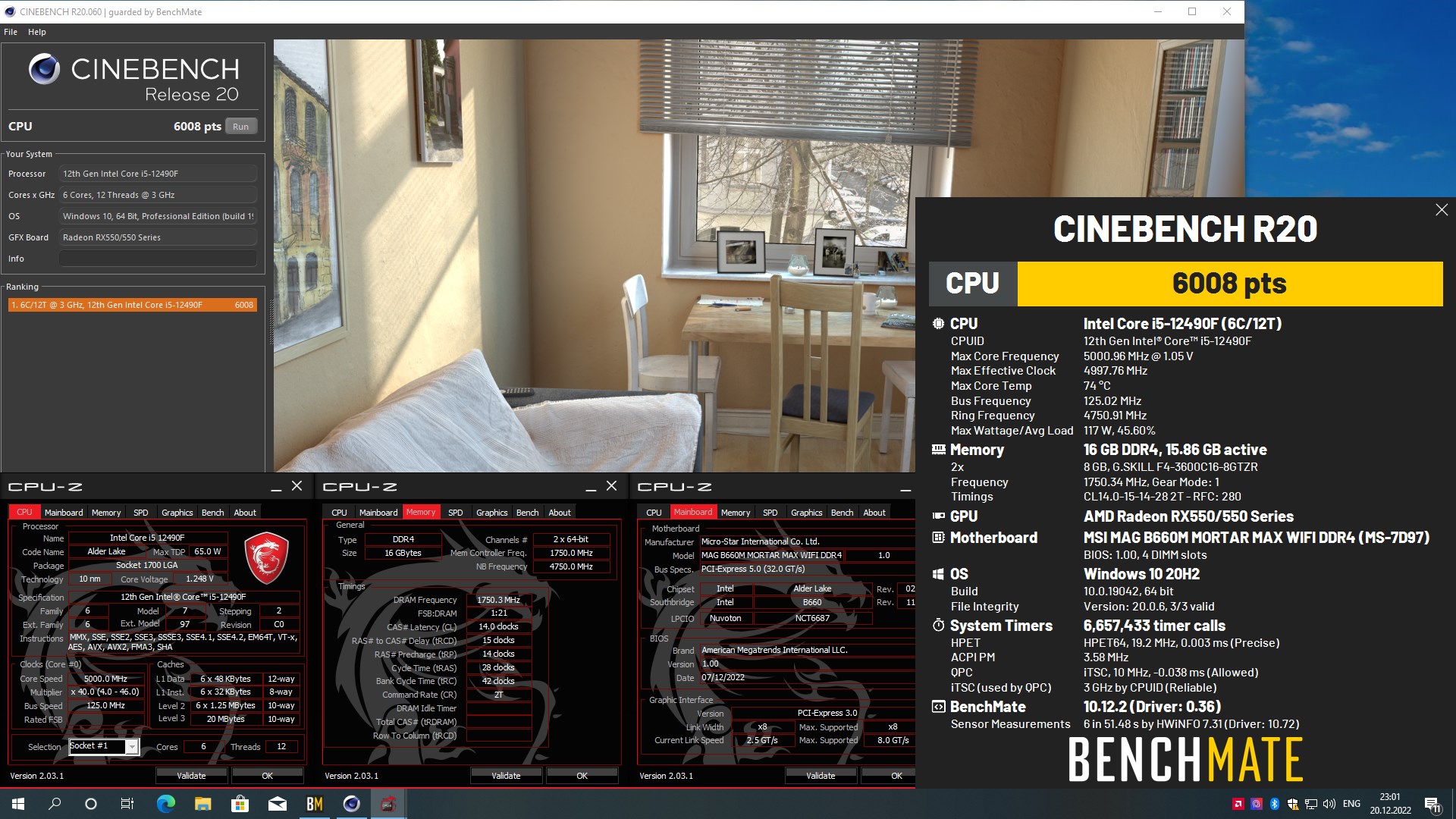Open Mainboard tab in the CPU-Z Processor window

pos(64,513)
